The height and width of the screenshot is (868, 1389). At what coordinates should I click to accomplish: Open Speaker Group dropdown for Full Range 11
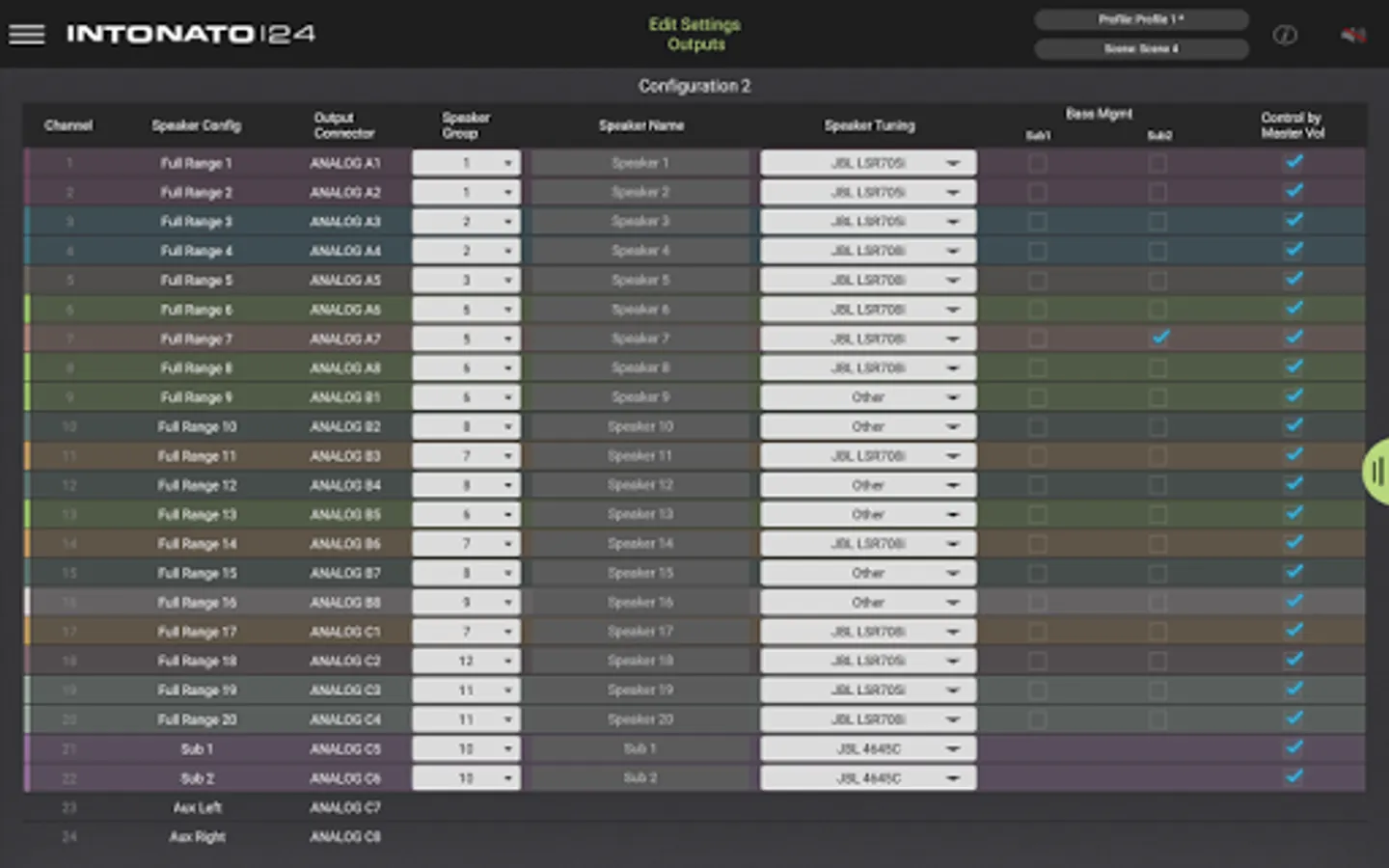466,456
